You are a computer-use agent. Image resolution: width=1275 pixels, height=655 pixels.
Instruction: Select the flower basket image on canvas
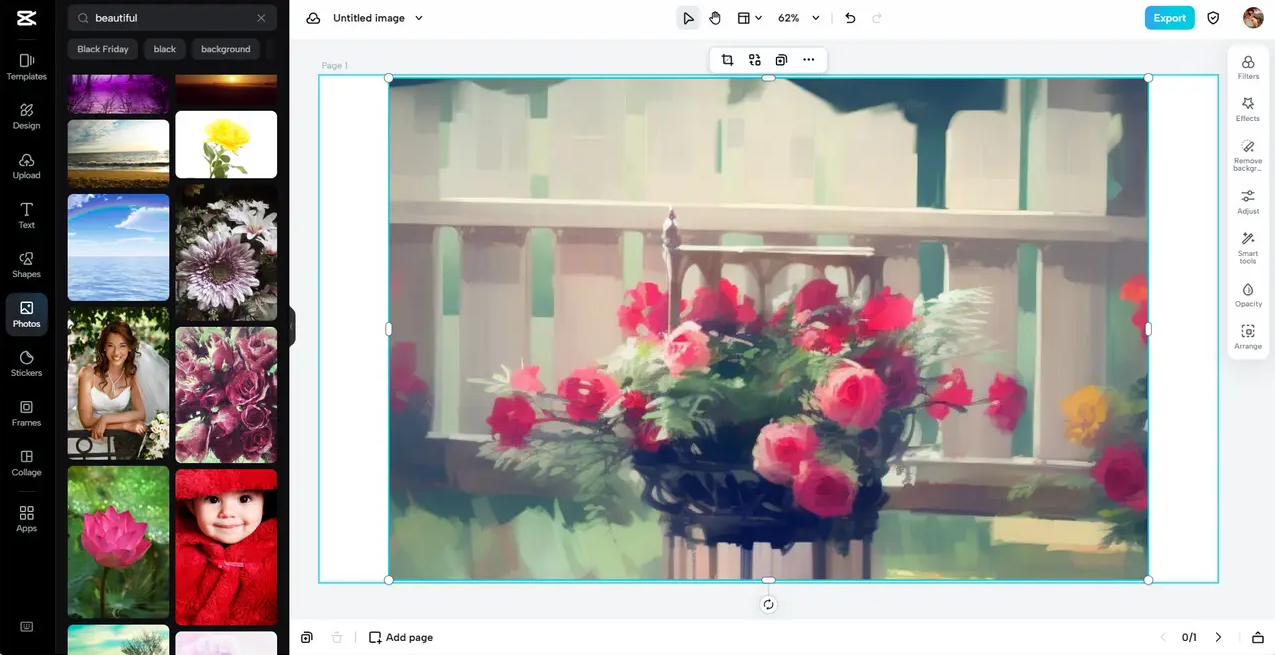point(768,329)
